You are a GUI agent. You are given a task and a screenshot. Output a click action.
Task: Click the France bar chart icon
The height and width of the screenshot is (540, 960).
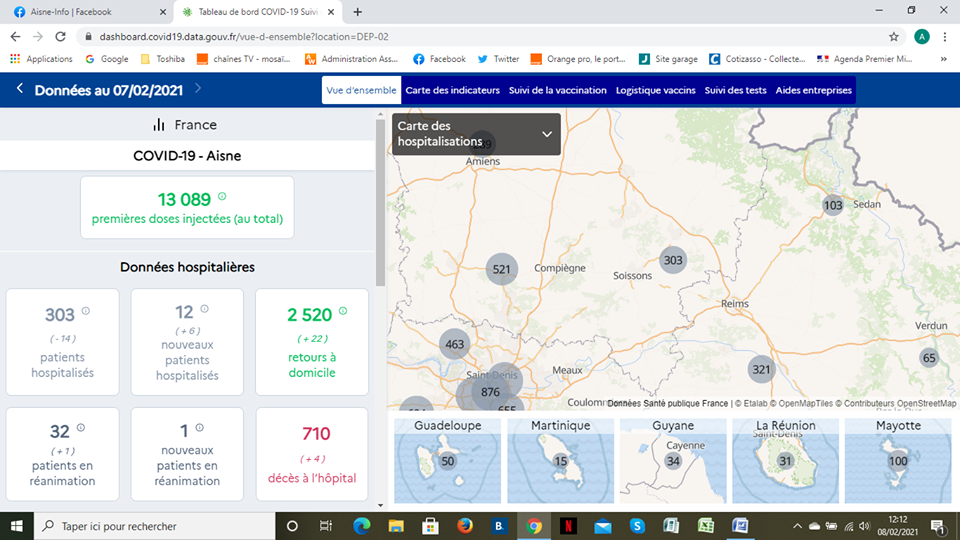click(159, 125)
